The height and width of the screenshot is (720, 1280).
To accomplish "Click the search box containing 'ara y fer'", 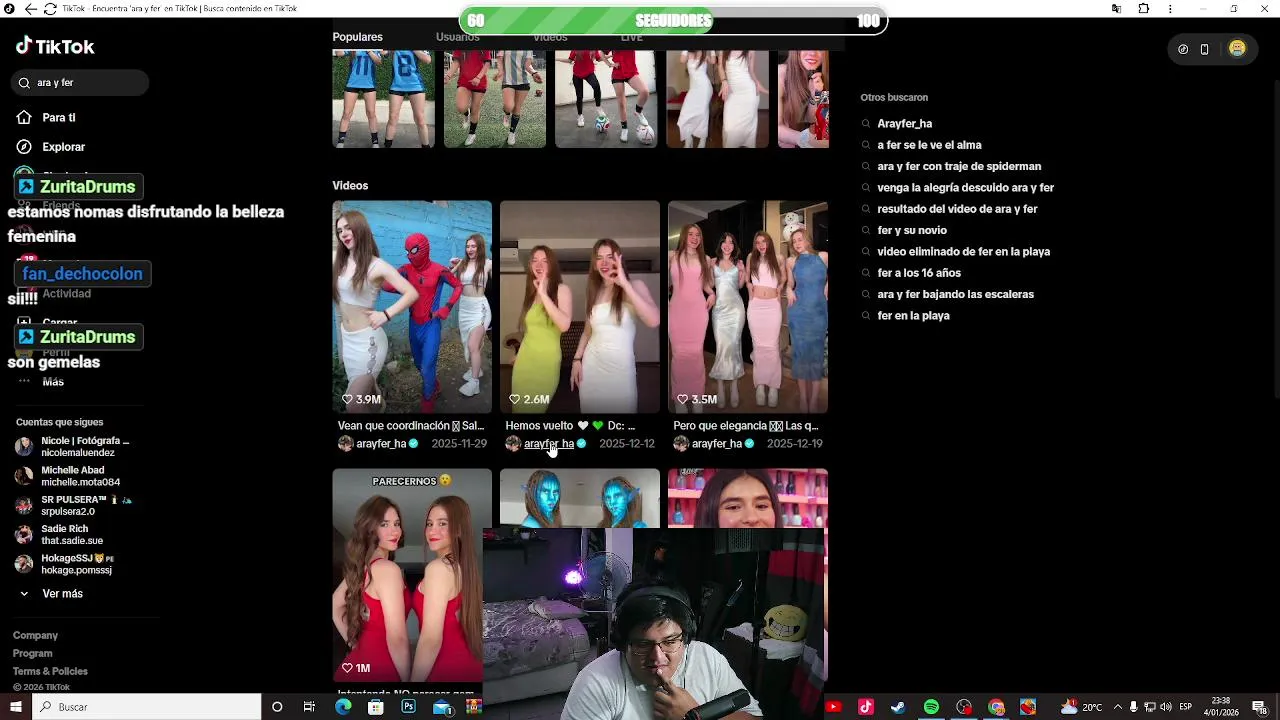I will [80, 83].
